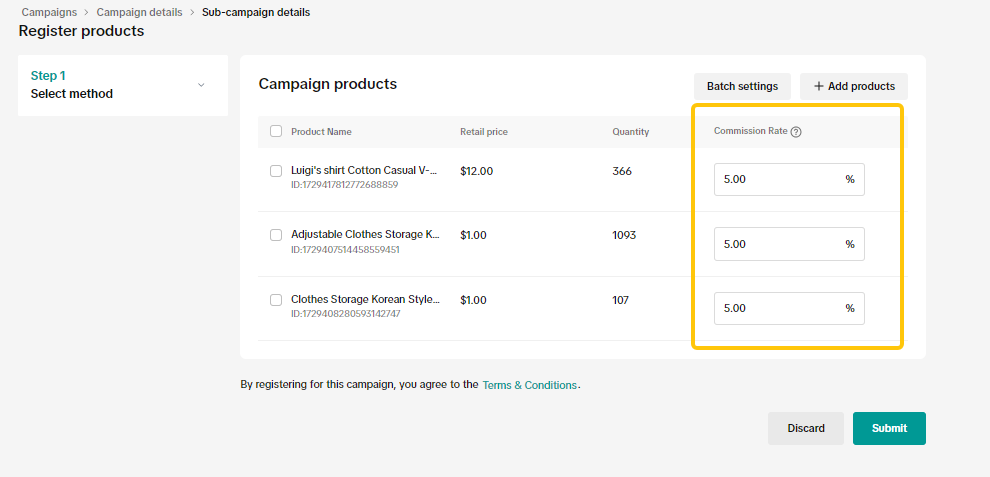Expand the Step 1 chevron

click(201, 85)
